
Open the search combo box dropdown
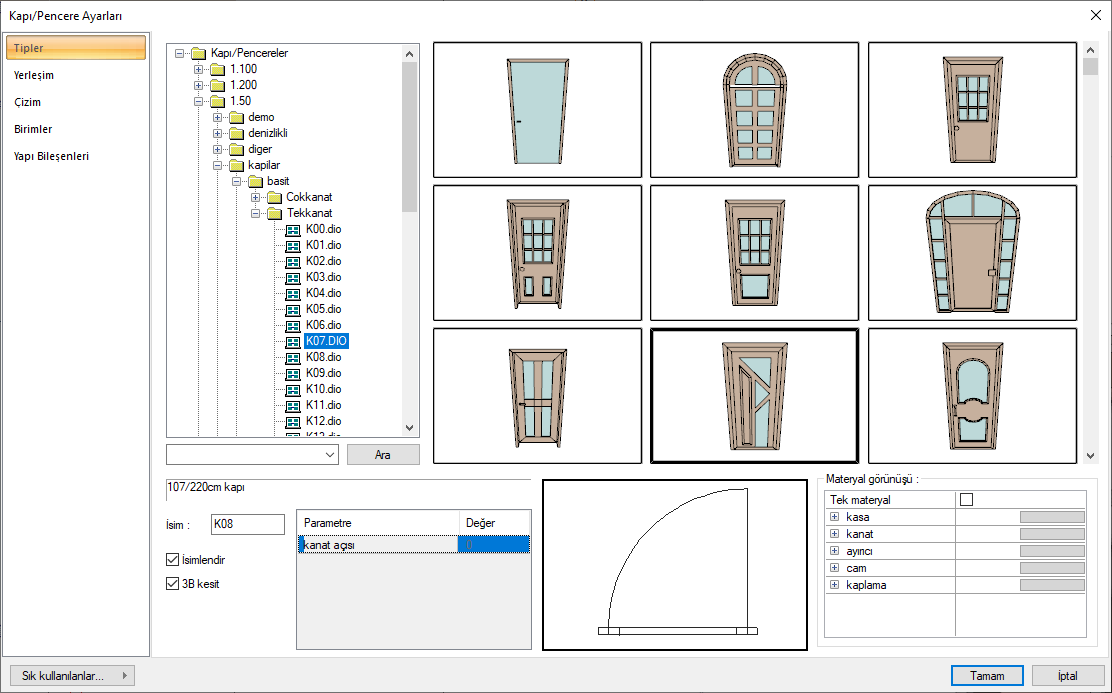click(331, 455)
